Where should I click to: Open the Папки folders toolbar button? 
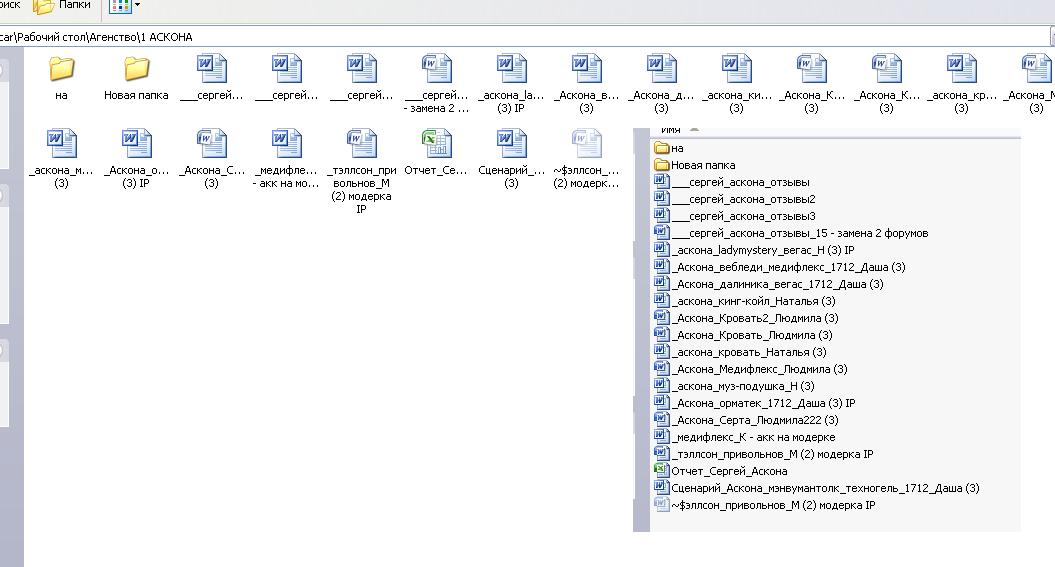point(62,6)
